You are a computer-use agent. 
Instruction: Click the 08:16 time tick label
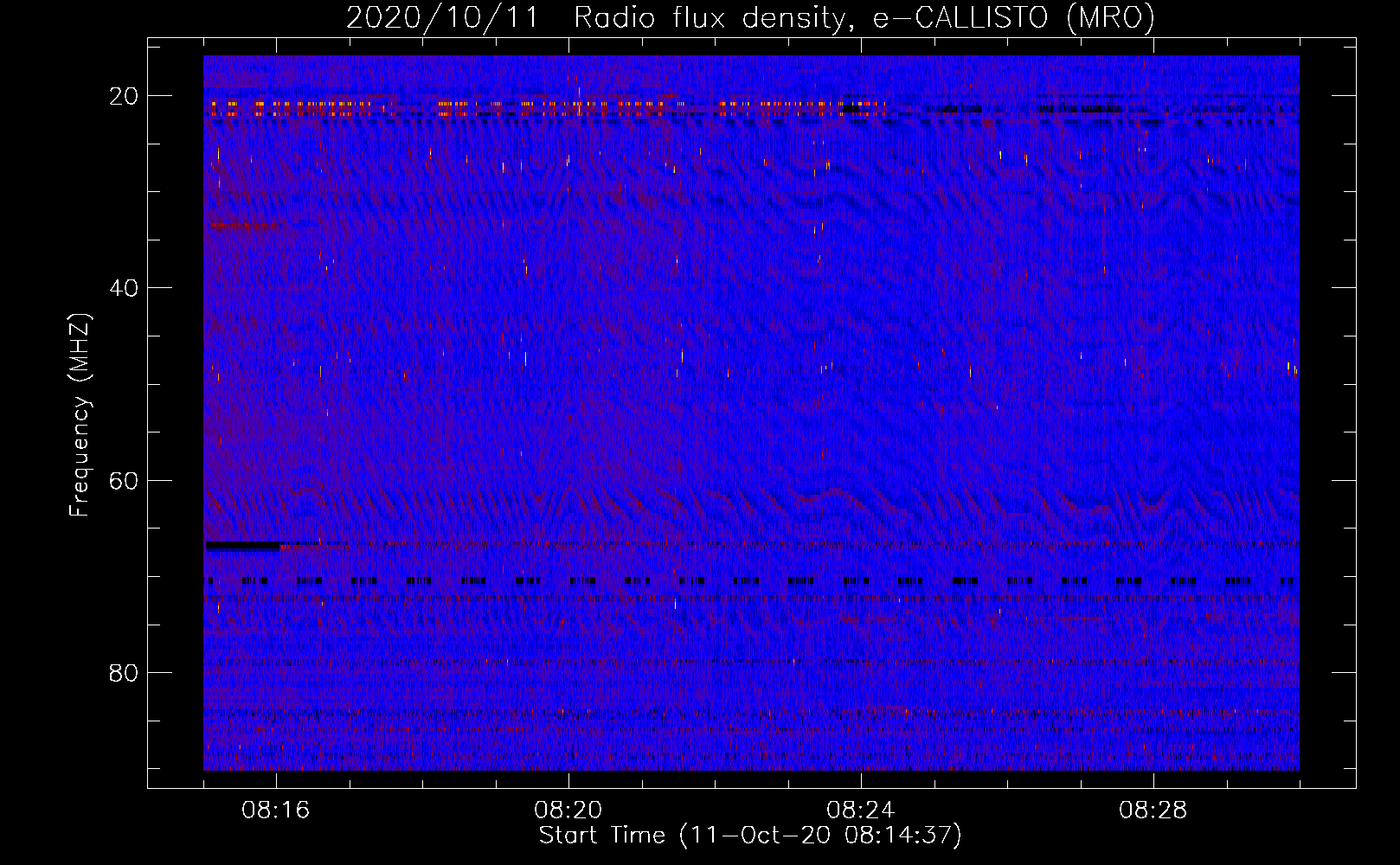(x=276, y=811)
